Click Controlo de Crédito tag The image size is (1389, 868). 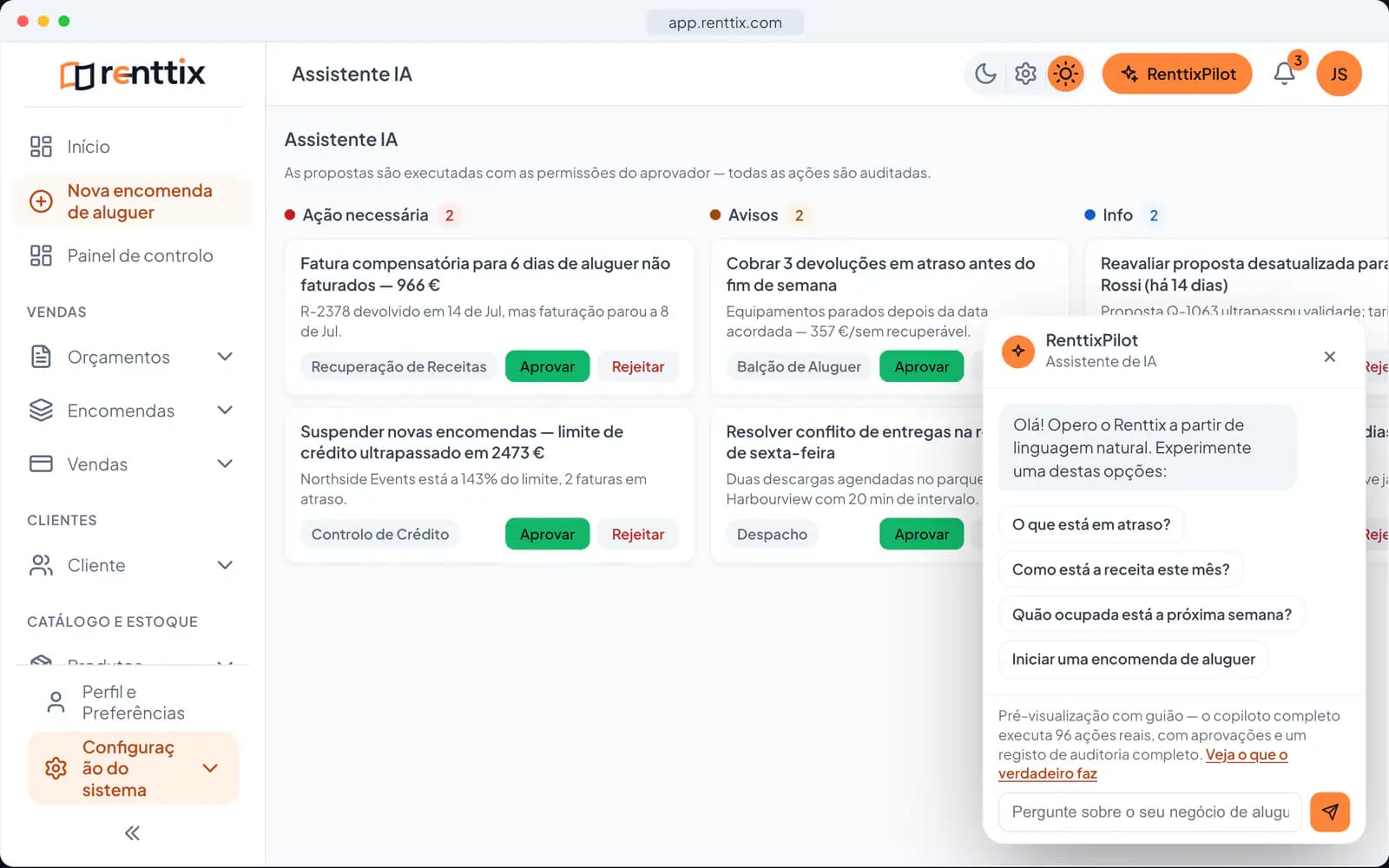[x=380, y=534]
